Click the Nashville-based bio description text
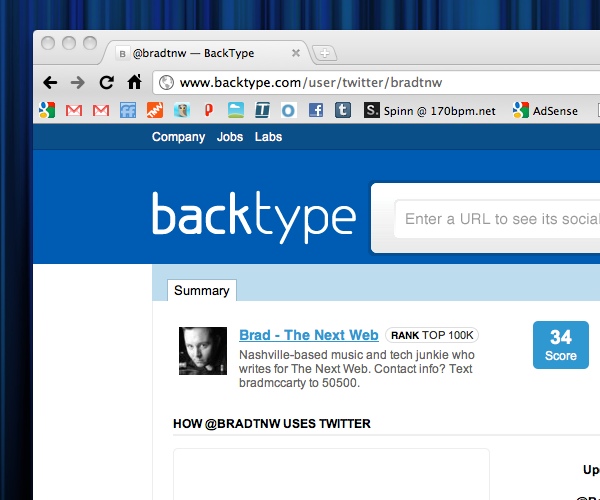The height and width of the screenshot is (500, 600). (x=357, y=369)
